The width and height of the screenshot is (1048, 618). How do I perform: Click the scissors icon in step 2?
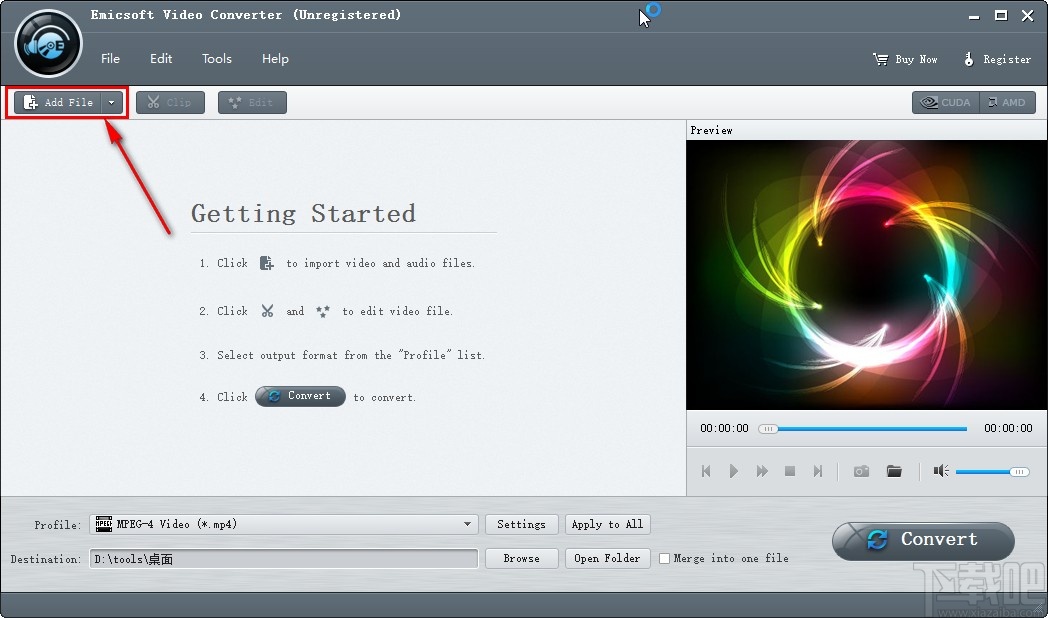(x=267, y=311)
